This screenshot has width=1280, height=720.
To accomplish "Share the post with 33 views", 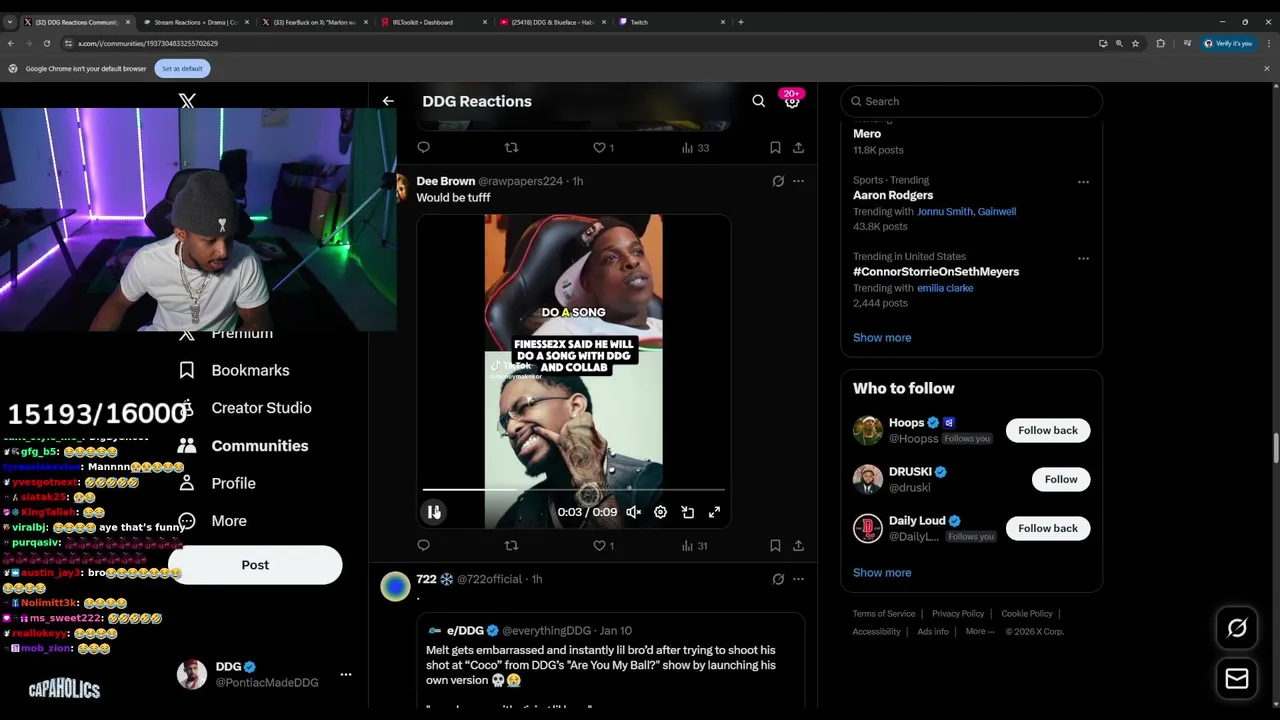I will [x=798, y=147].
